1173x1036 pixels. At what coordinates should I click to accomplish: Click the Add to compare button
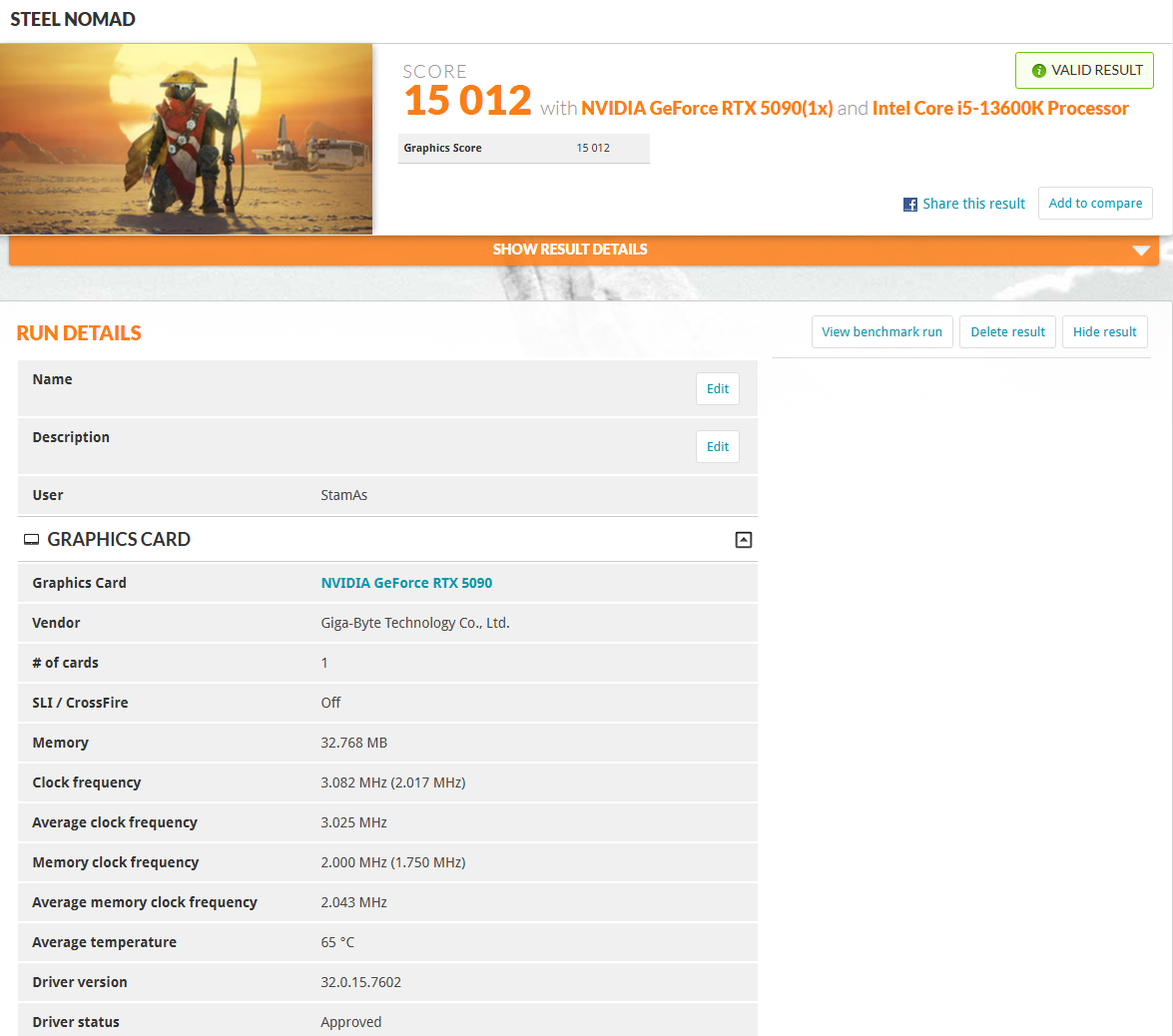tap(1095, 204)
